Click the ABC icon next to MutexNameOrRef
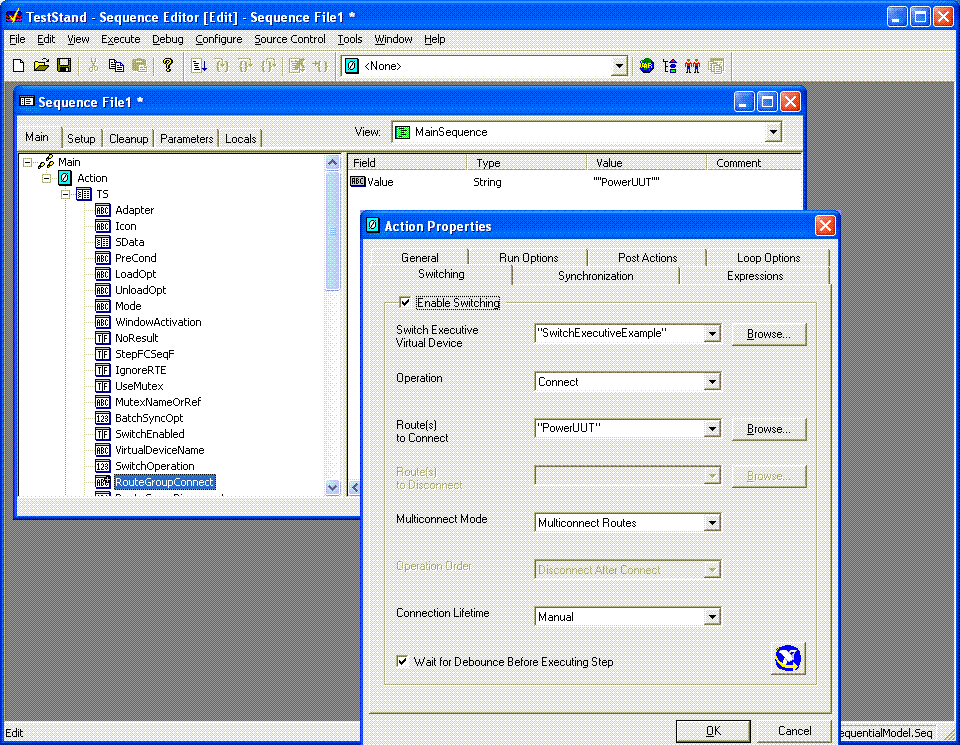The width and height of the screenshot is (960, 745). (x=103, y=402)
